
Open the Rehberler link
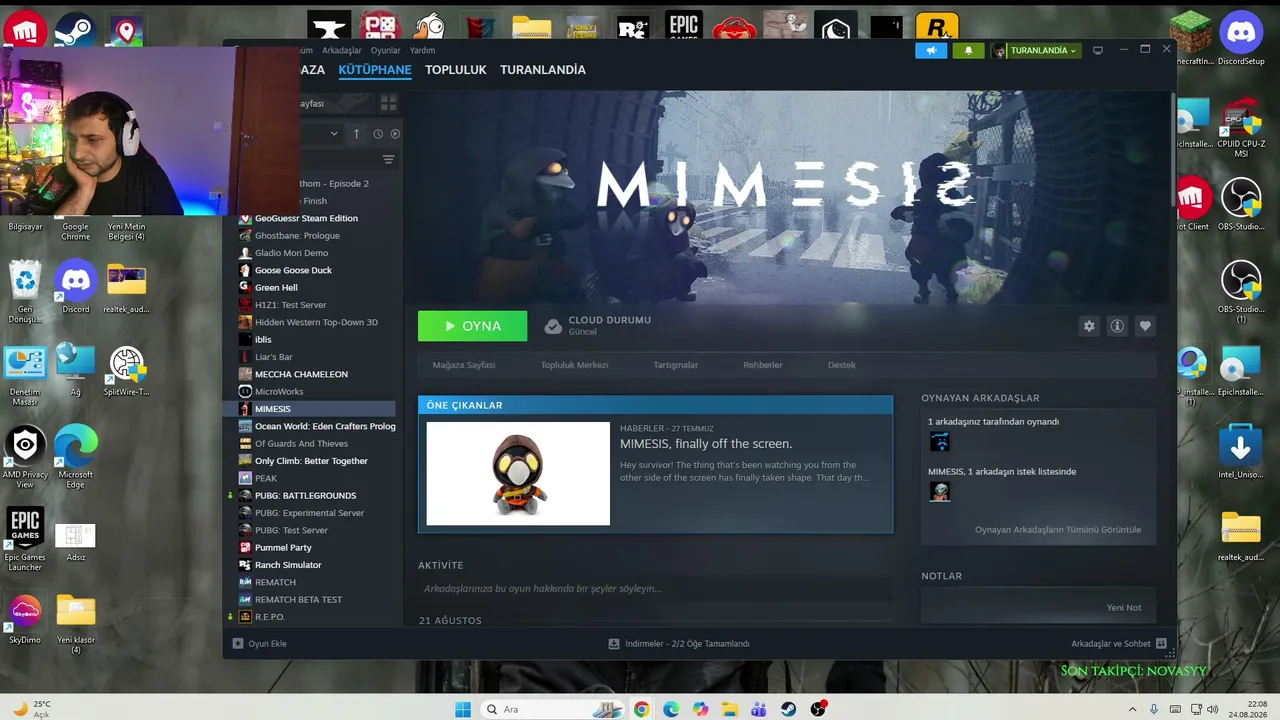pos(763,365)
